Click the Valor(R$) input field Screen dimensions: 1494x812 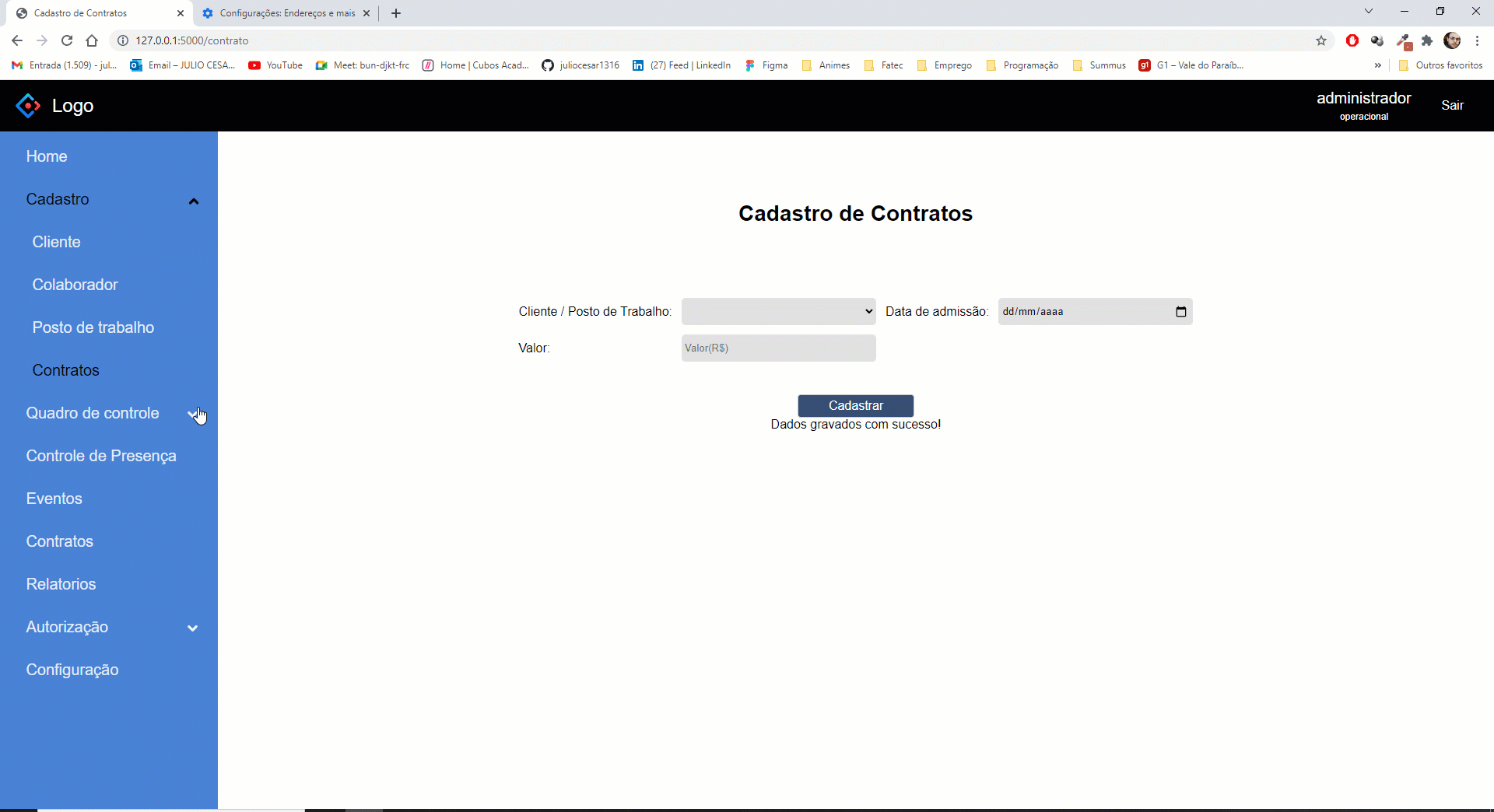[778, 348]
